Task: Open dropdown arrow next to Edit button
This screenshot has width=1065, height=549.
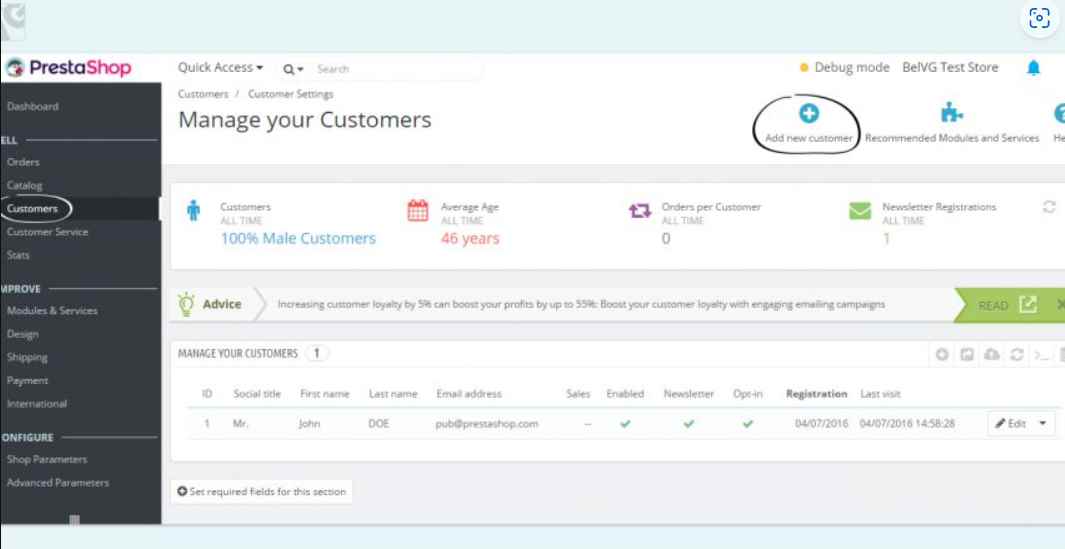Action: 1043,423
